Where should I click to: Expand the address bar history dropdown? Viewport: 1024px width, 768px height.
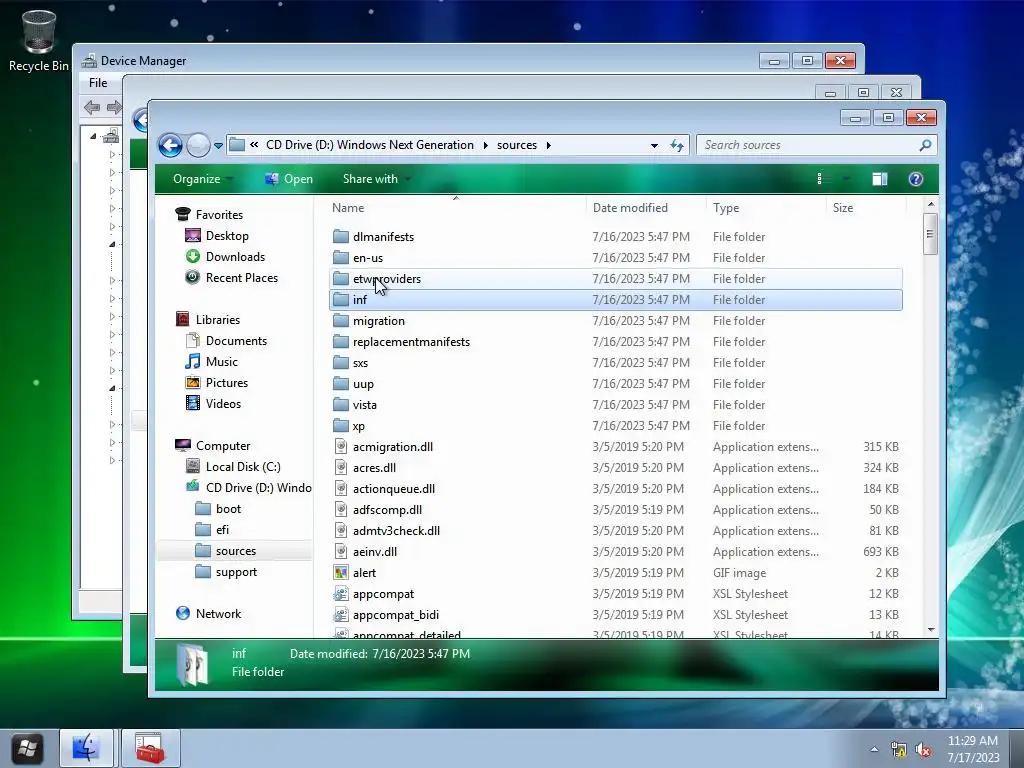654,146
